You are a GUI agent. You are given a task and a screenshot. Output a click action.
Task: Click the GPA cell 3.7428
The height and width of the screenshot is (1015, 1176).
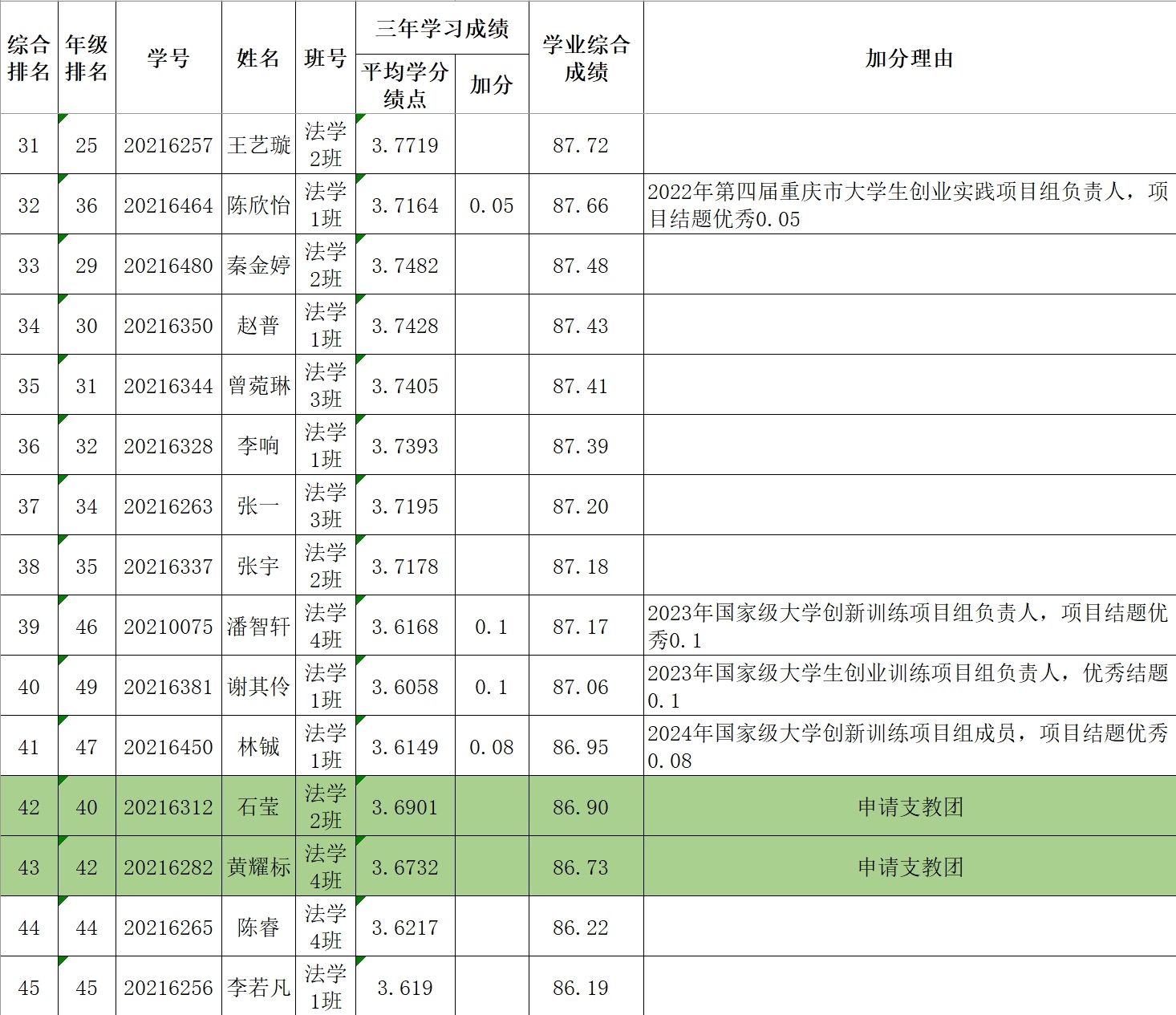(x=405, y=326)
